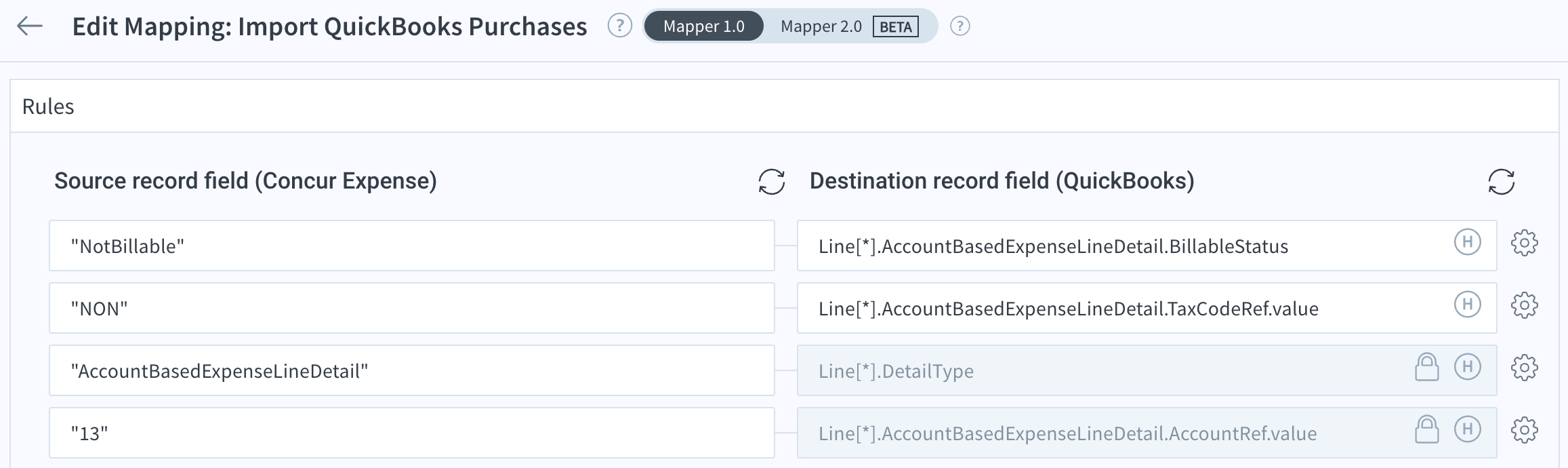1568x468 pixels.
Task: Switch to Mapper 1.0 toggle option
Action: (703, 26)
